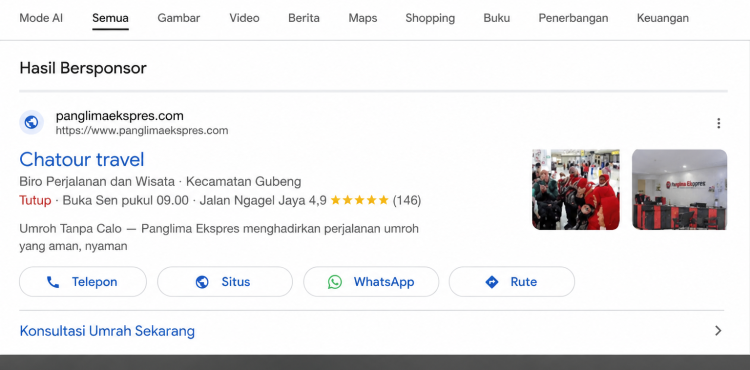Go to the Shopping tab
The image size is (750, 370).
430,18
